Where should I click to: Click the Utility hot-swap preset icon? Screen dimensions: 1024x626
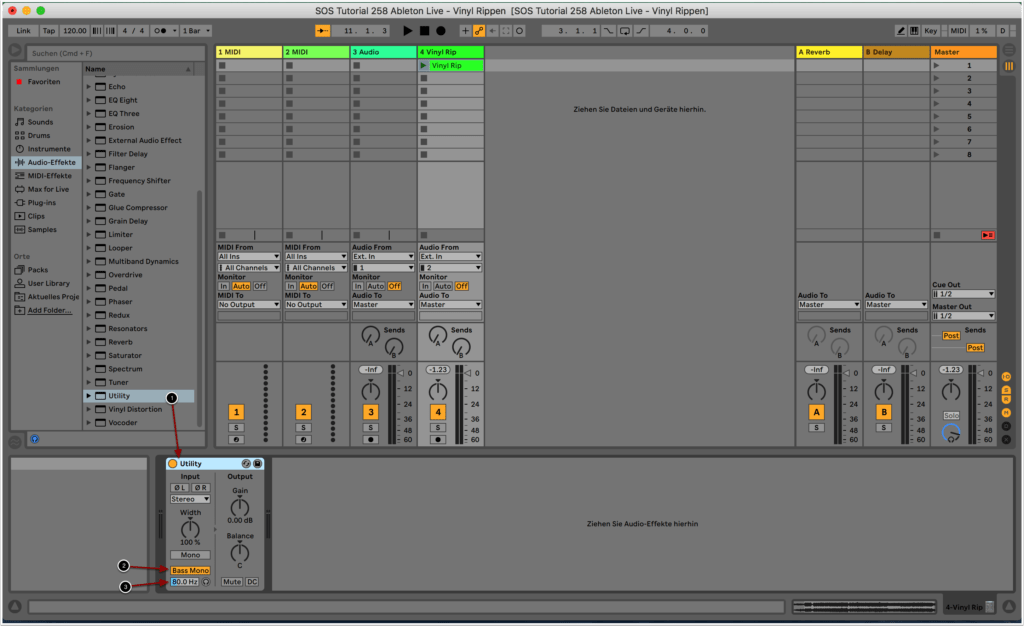[x=246, y=464]
